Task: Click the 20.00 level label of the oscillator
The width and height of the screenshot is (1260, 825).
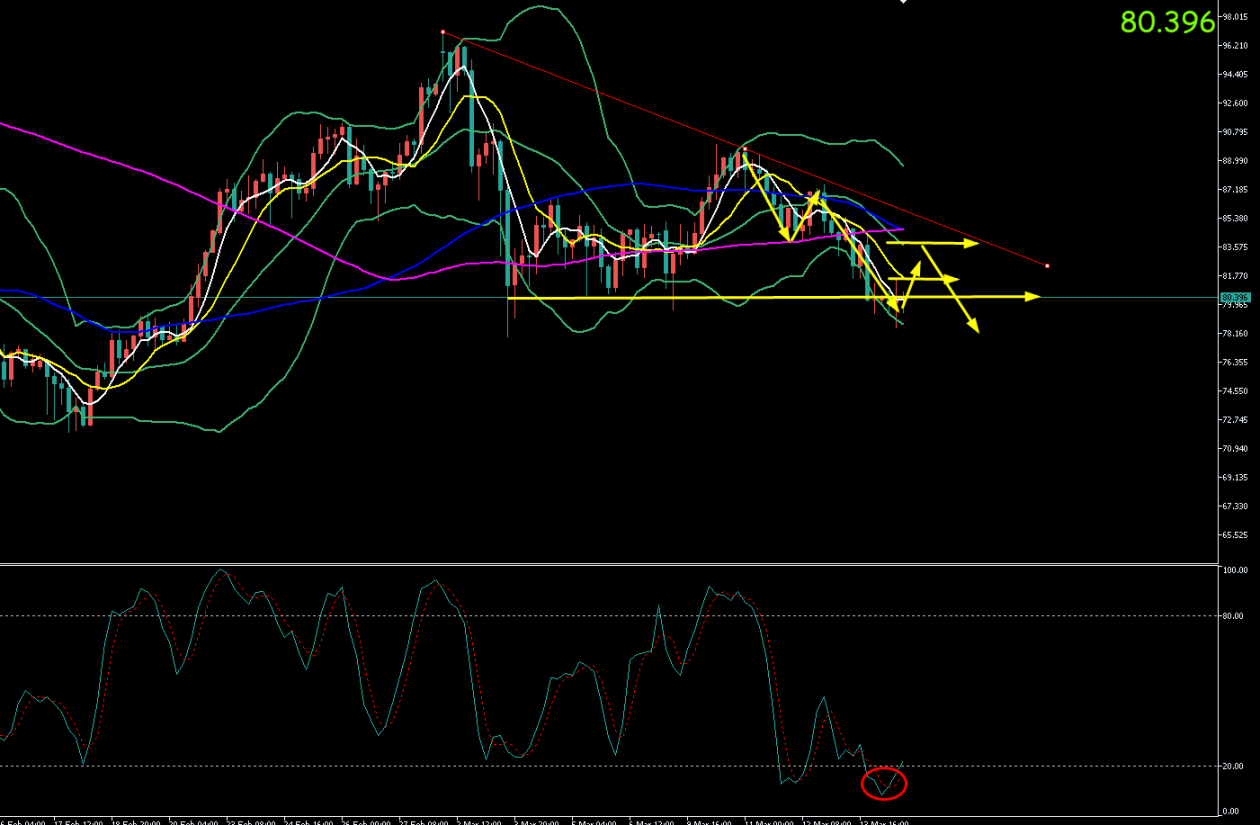Action: (1231, 766)
